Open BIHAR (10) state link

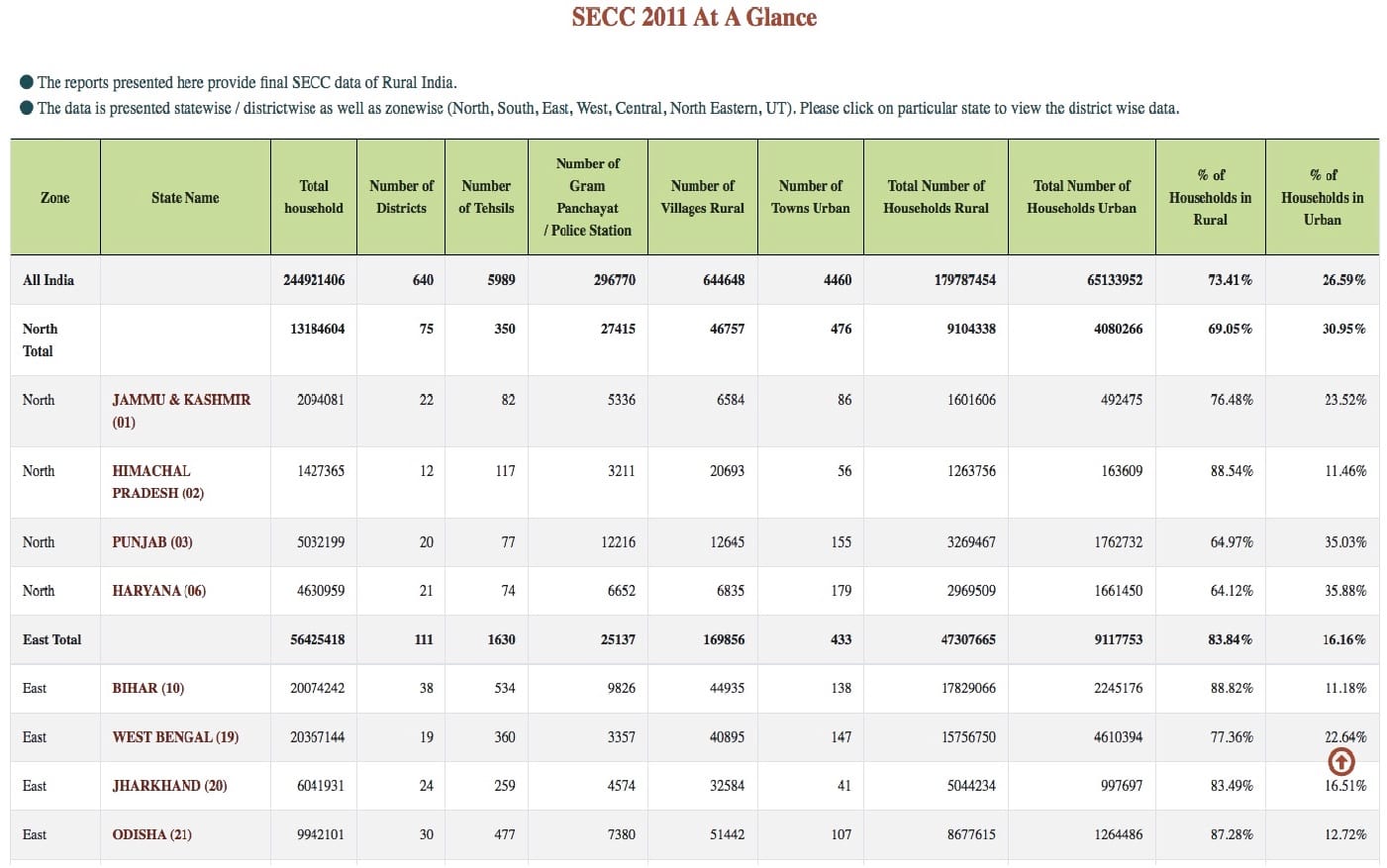pyautogui.click(x=149, y=688)
